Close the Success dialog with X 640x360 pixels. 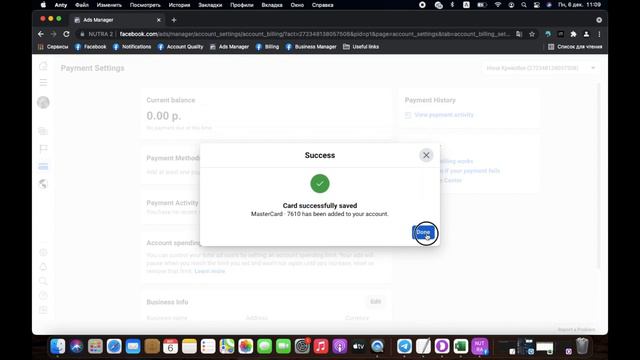(x=426, y=155)
